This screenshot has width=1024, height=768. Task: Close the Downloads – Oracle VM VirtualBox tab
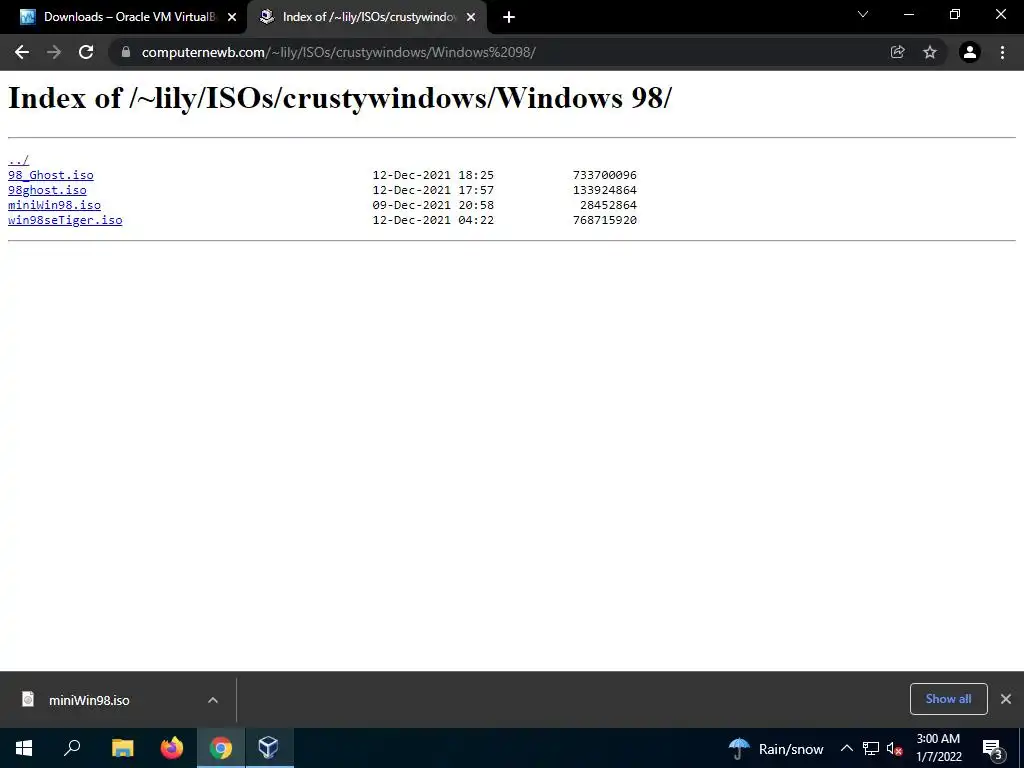tap(232, 17)
